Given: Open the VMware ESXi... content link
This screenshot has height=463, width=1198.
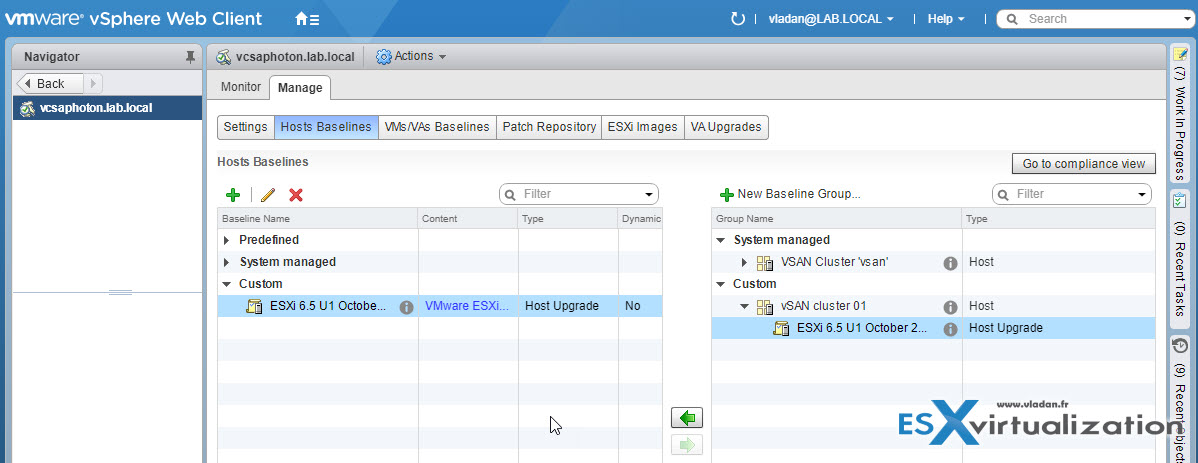Looking at the screenshot, I should pos(467,306).
